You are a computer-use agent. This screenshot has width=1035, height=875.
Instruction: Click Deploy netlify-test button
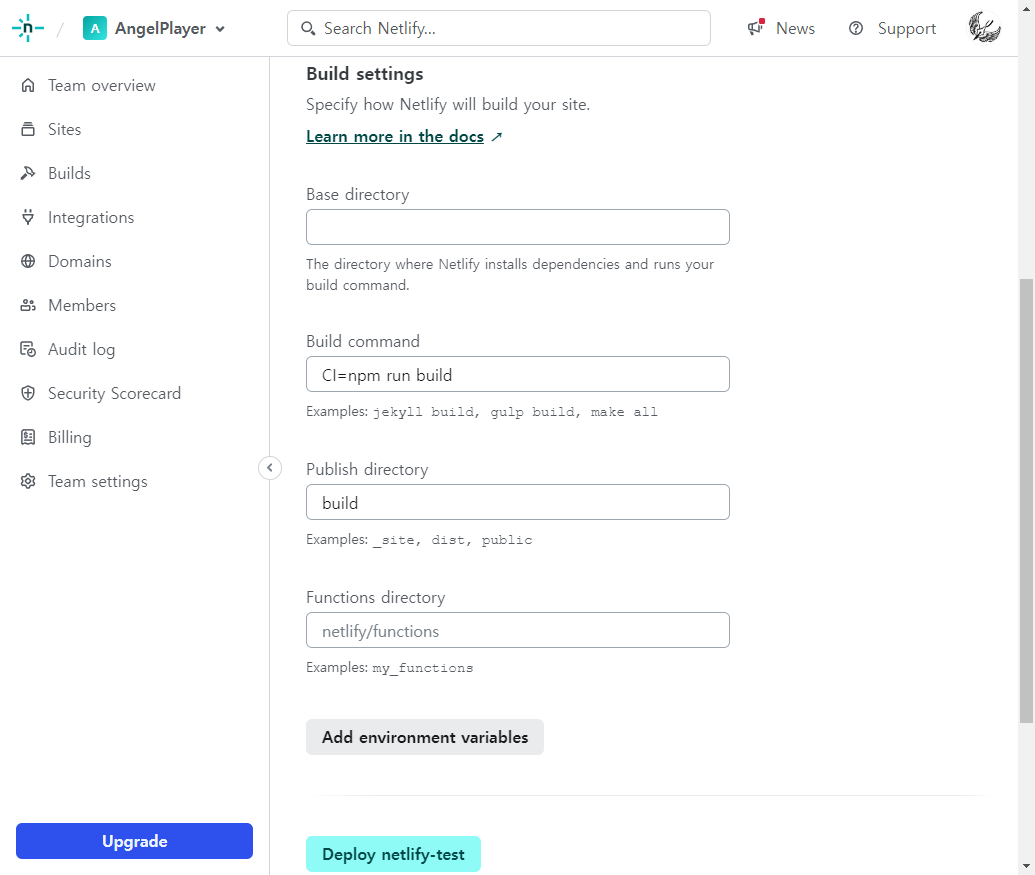(393, 854)
